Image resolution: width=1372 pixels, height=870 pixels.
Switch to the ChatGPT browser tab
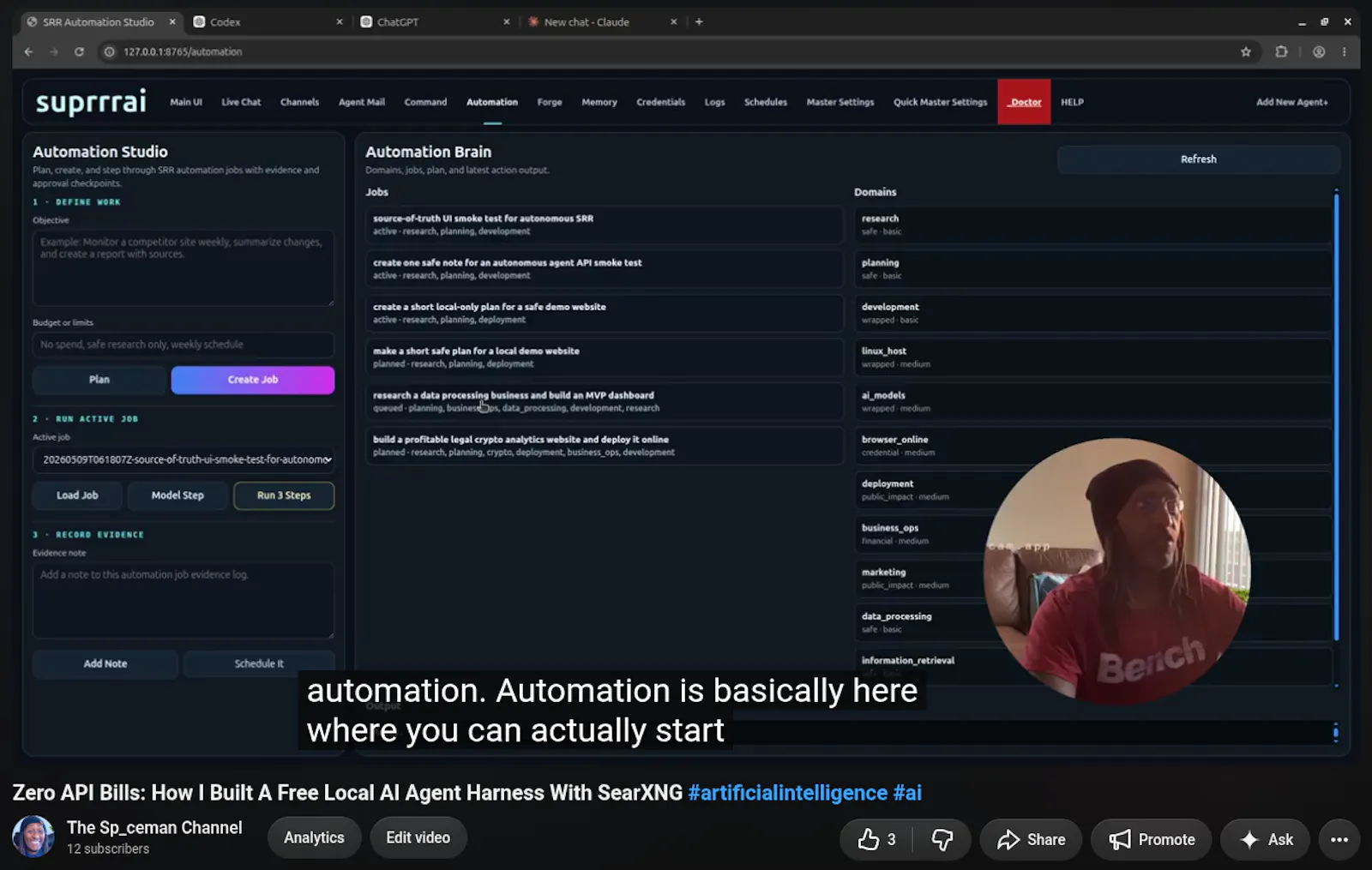coord(433,21)
